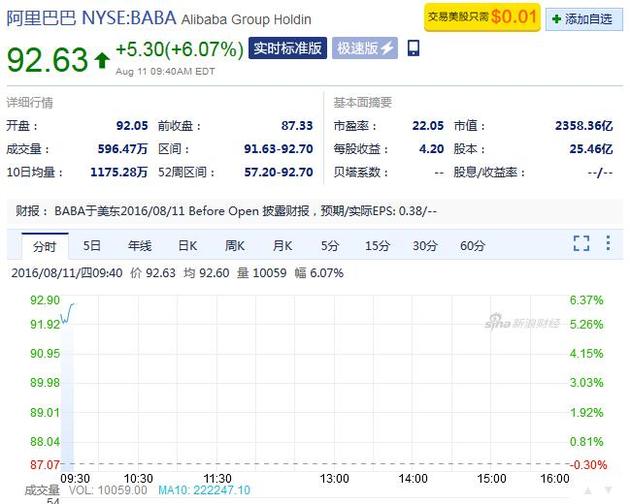630x504 pixels.
Task: Click the Aug 11 09:40AM EDT timestamp
Action: pyautogui.click(x=165, y=72)
